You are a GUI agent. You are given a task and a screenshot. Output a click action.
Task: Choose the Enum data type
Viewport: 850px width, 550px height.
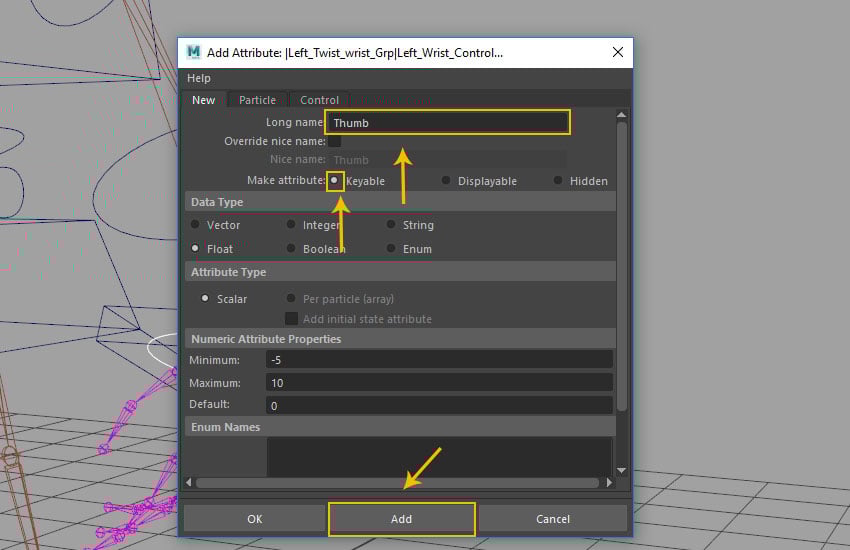(391, 248)
